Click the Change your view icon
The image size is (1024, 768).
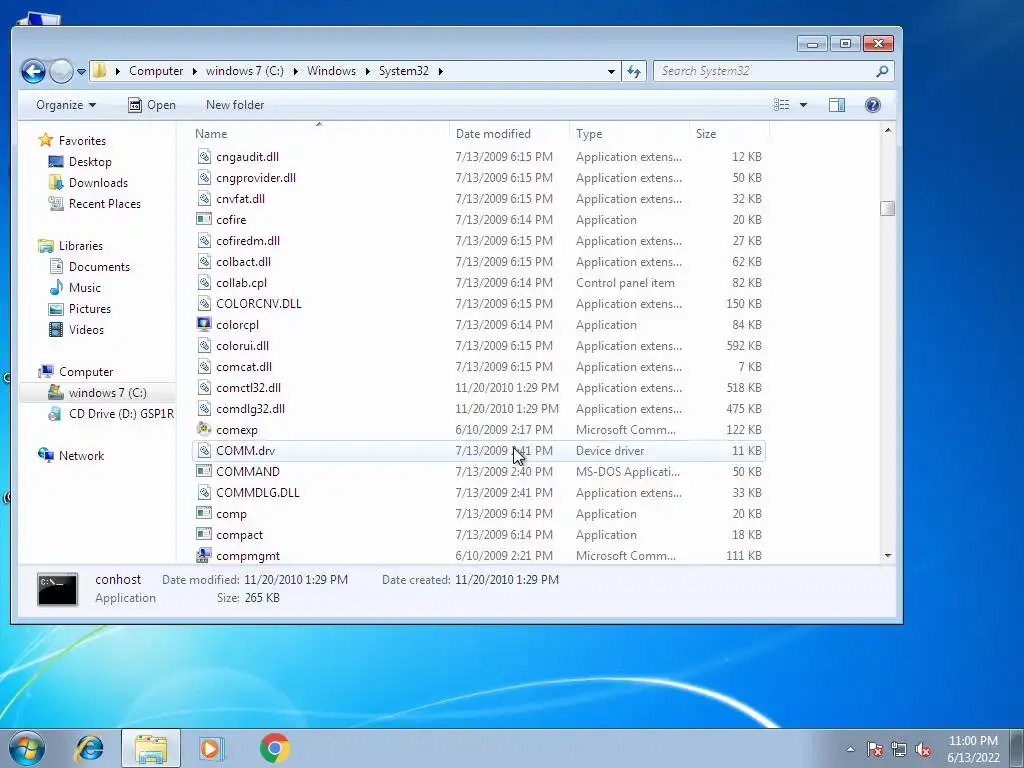tap(782, 105)
